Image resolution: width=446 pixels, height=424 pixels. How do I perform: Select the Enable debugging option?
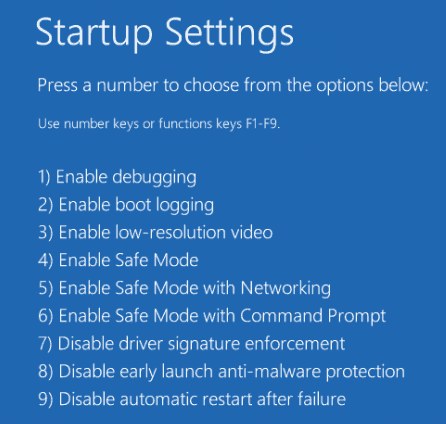[x=117, y=177]
